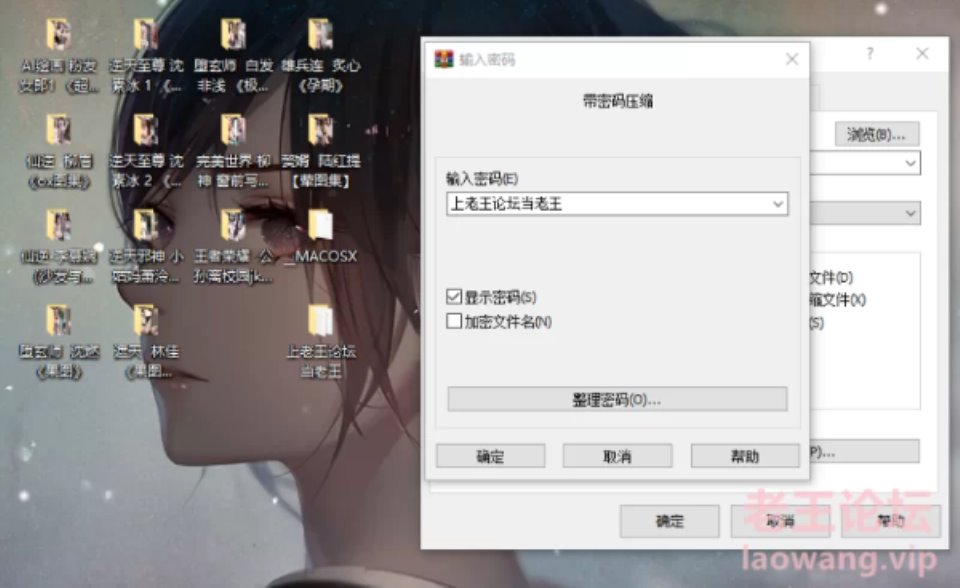960x588 pixels.
Task: Click 确定 in the background archive window
Action: click(670, 521)
